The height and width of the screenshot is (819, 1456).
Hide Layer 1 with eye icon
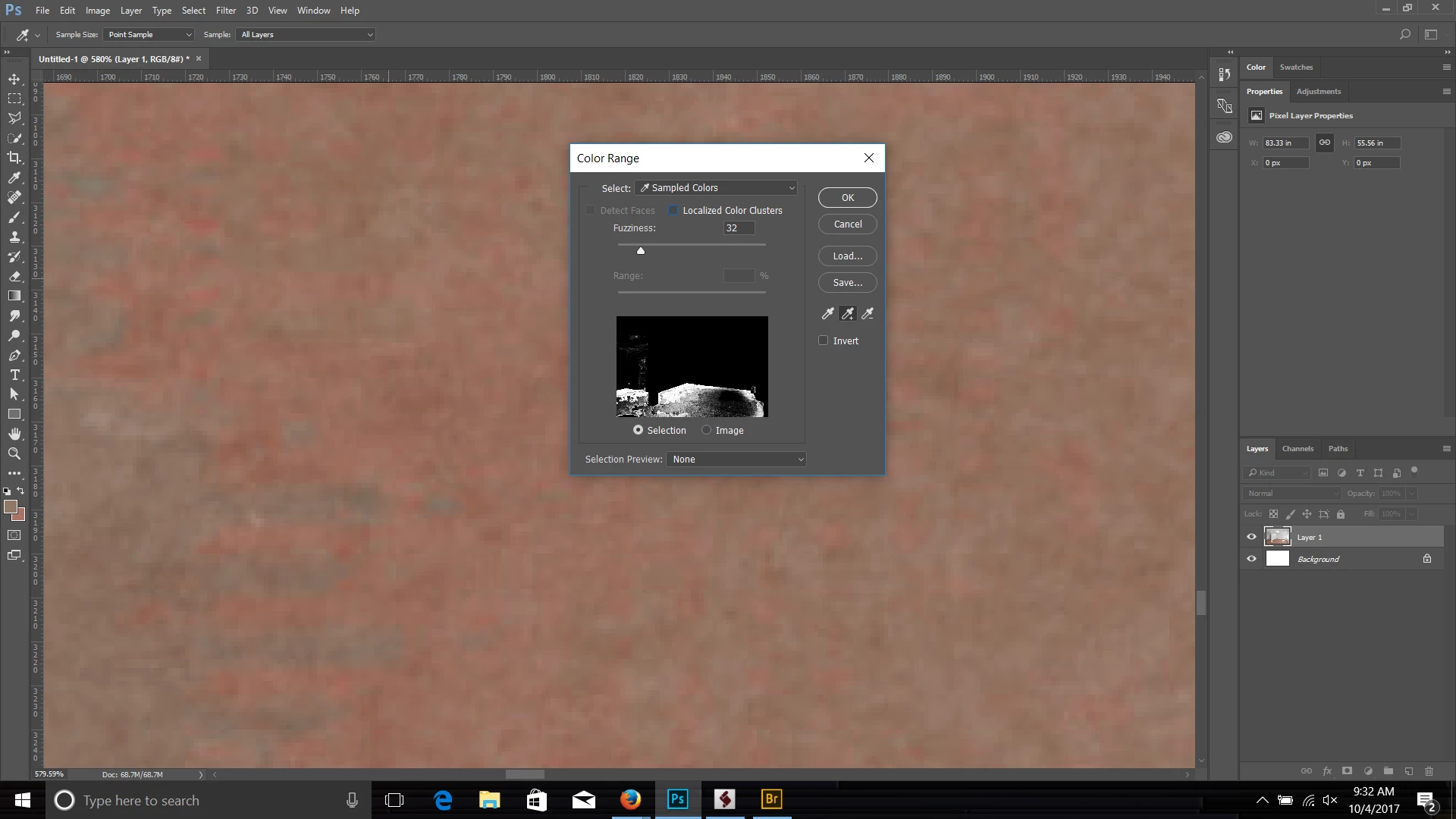coord(1252,537)
